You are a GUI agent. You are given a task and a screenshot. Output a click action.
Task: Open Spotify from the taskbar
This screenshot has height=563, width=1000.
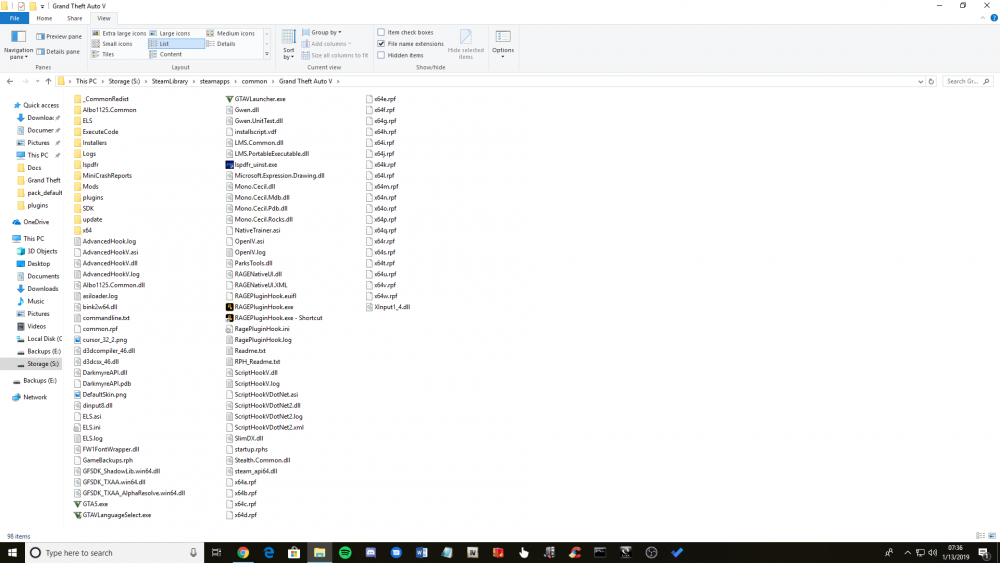pos(345,553)
